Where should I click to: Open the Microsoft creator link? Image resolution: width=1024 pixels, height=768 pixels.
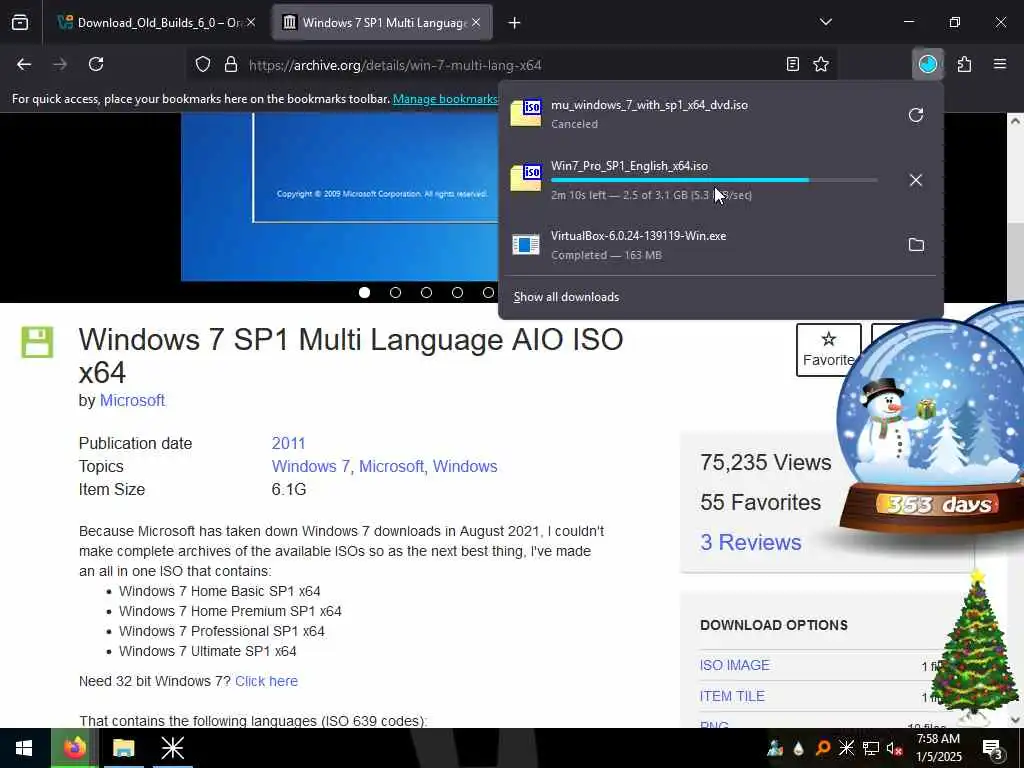coord(132,400)
